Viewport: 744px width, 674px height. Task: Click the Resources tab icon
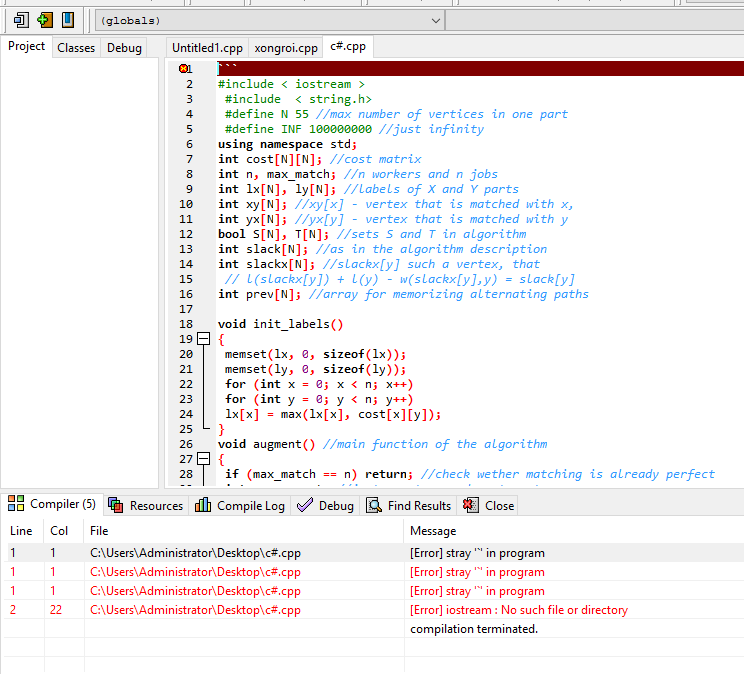[x=116, y=505]
